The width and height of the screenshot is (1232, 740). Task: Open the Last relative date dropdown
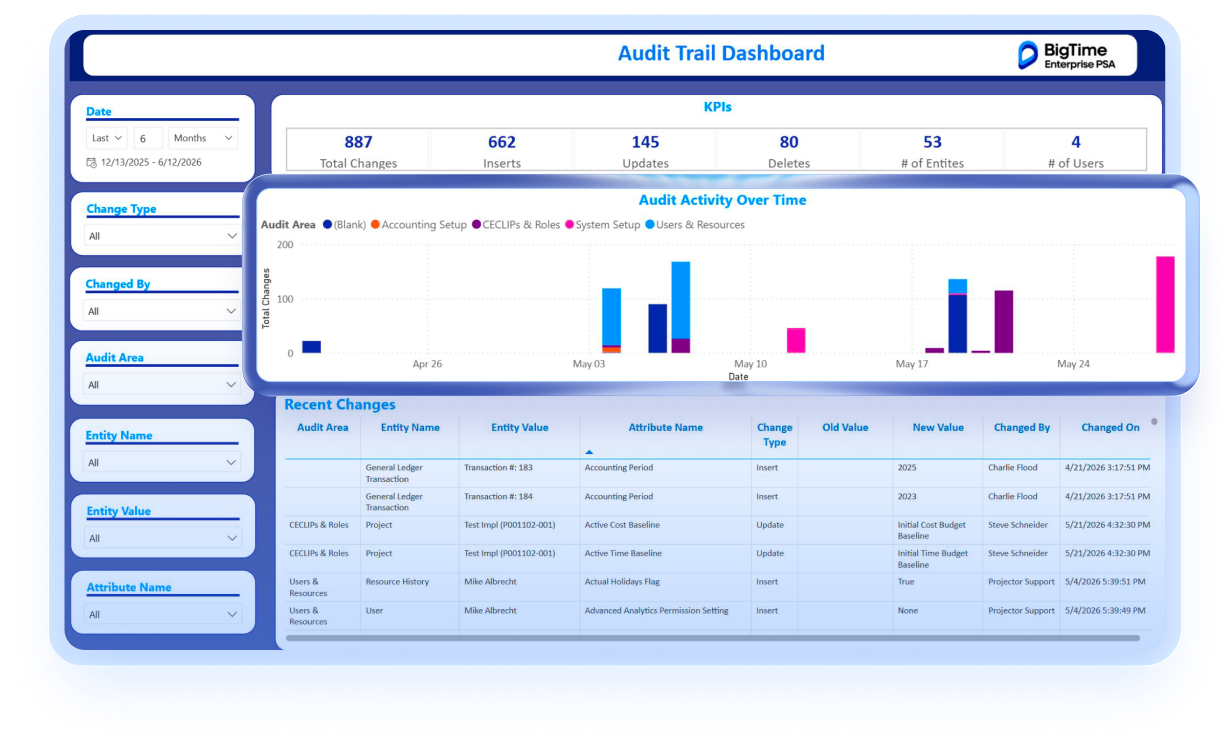107,138
